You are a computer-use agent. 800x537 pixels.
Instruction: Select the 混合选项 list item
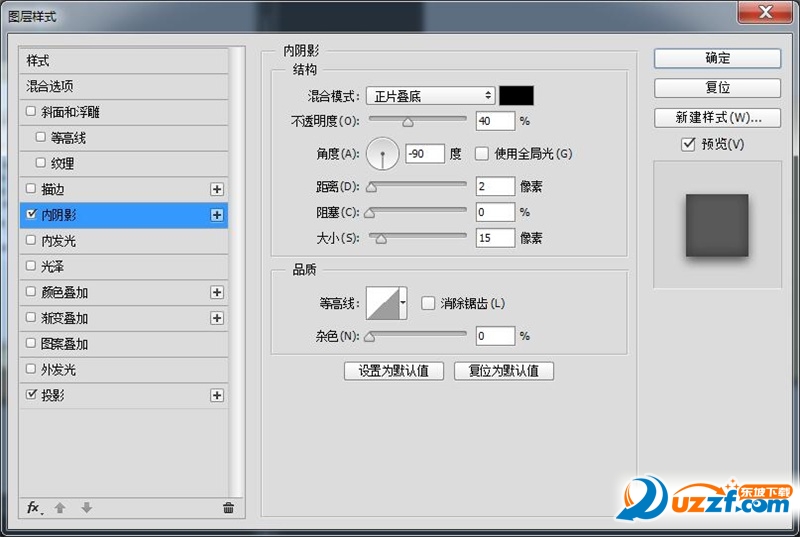pos(123,86)
